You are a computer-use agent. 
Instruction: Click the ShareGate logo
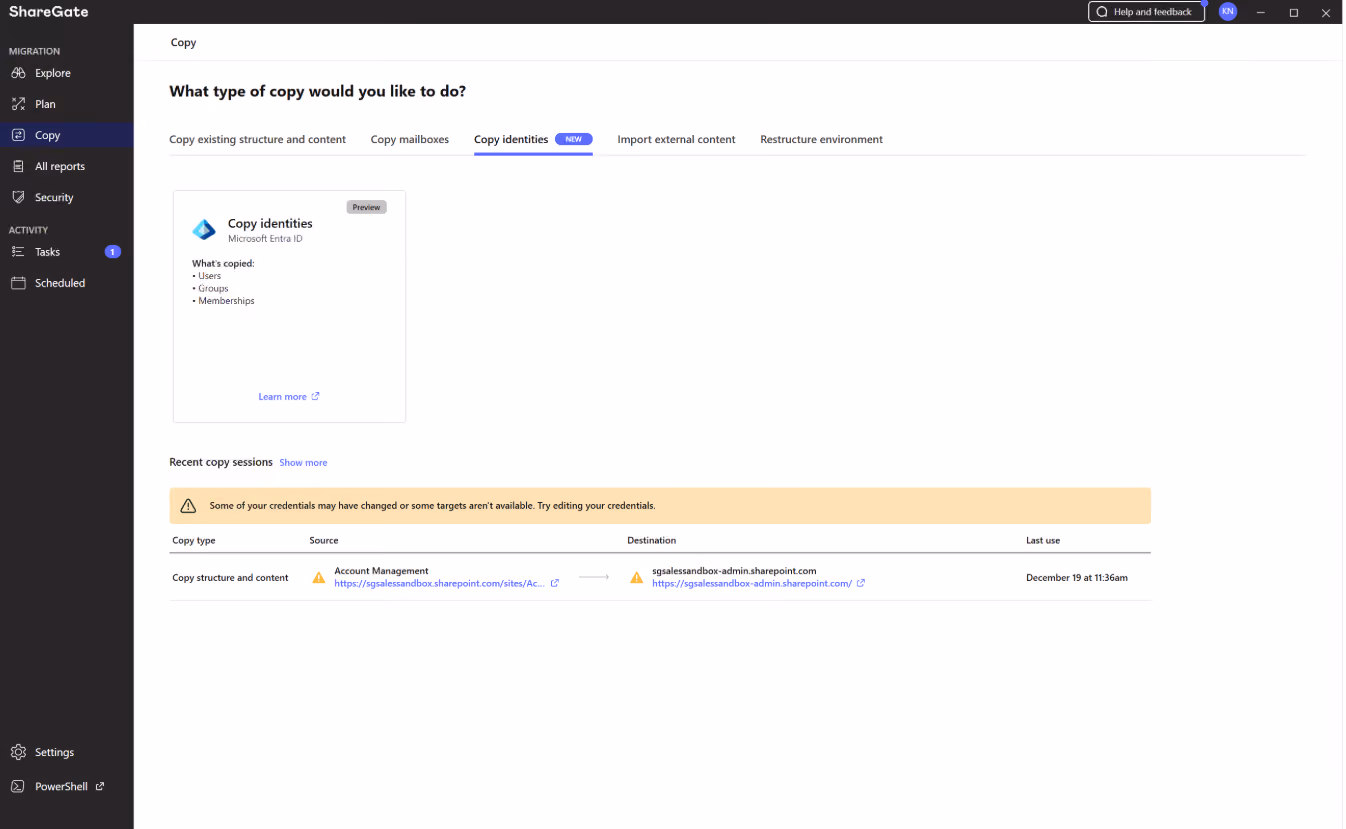click(x=49, y=12)
